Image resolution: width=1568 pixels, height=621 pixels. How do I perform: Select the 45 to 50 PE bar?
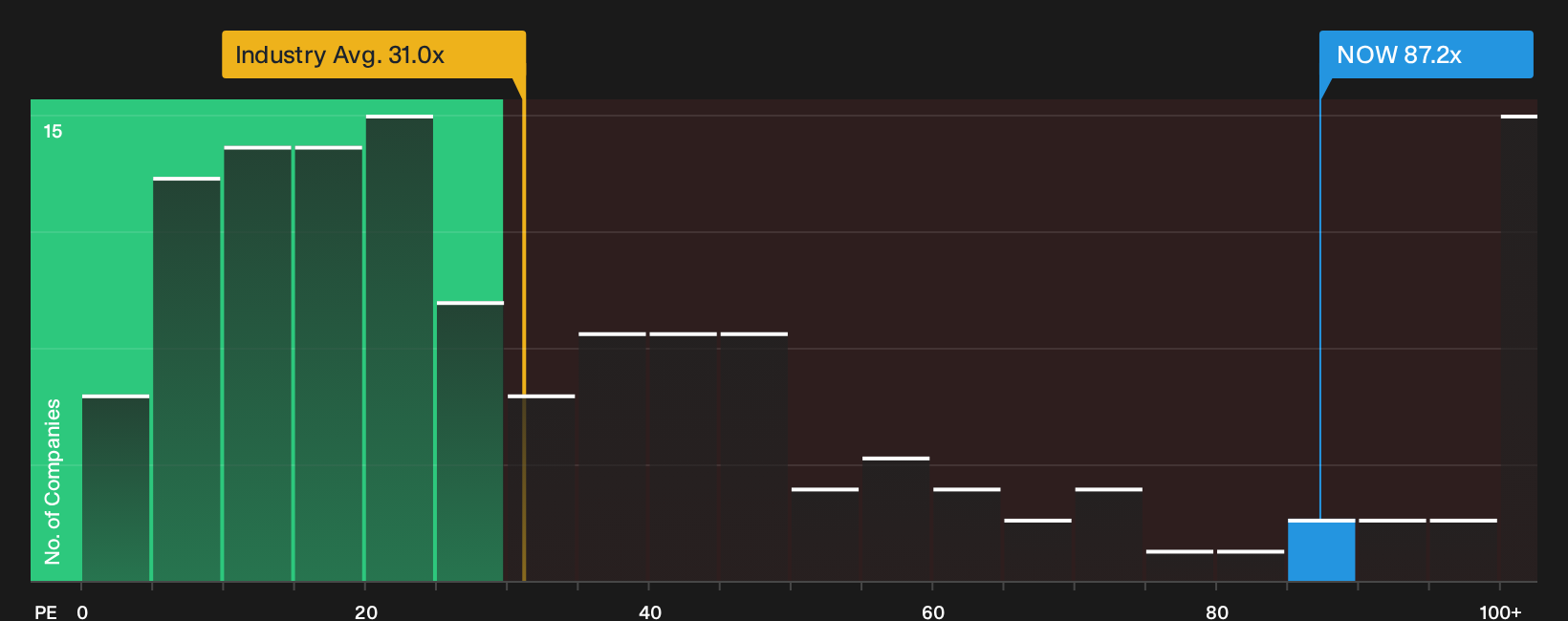[754, 457]
